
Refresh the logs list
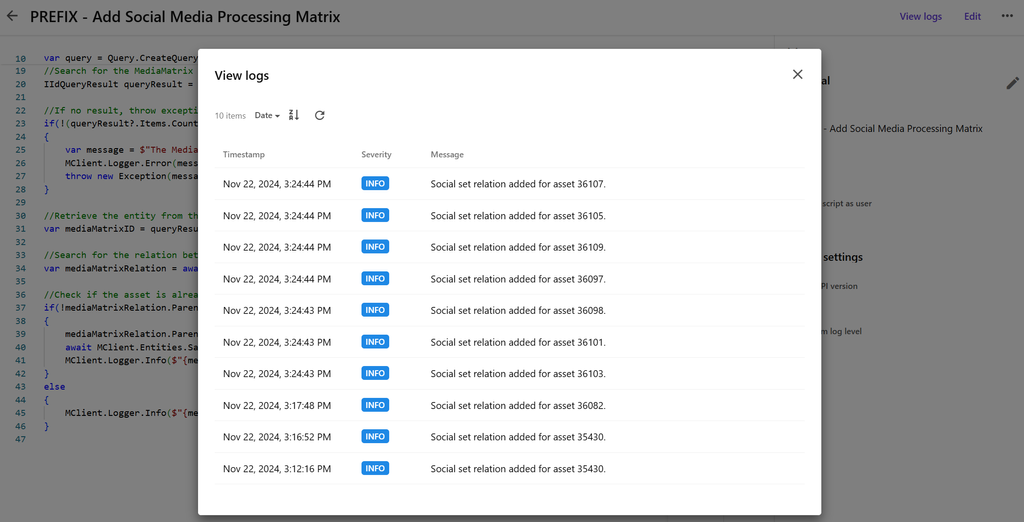[320, 115]
